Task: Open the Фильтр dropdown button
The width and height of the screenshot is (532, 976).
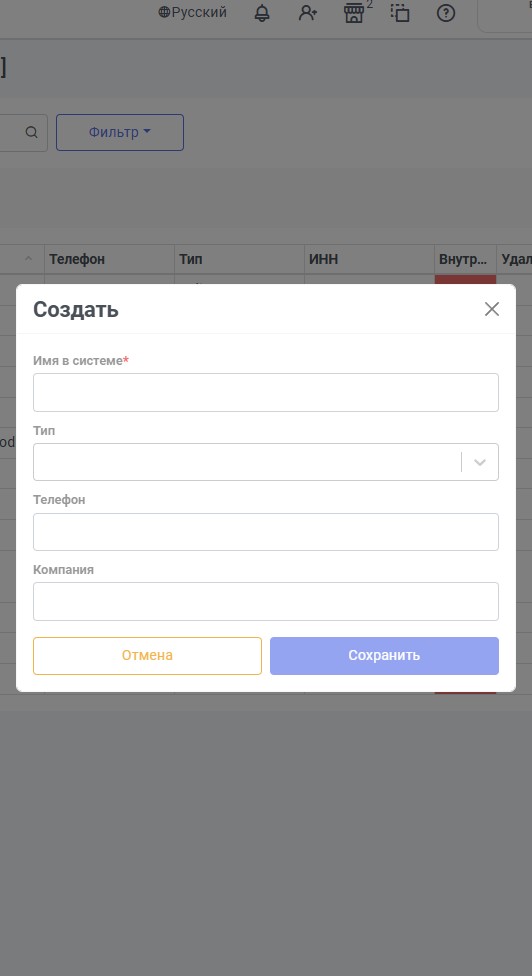Action: pos(120,133)
